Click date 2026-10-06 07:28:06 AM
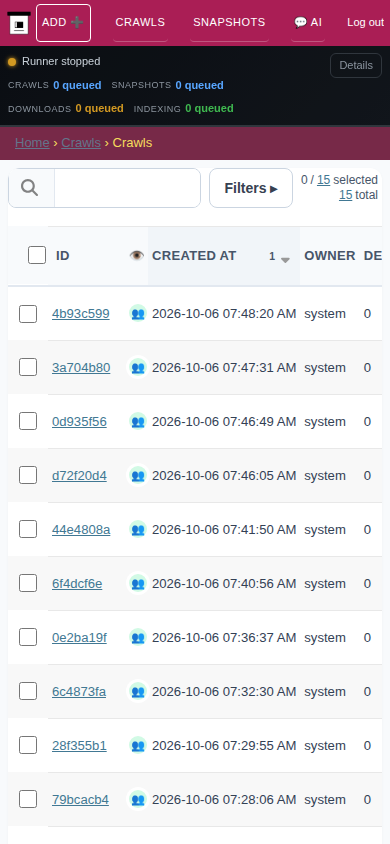The height and width of the screenshot is (844, 390). (x=224, y=799)
